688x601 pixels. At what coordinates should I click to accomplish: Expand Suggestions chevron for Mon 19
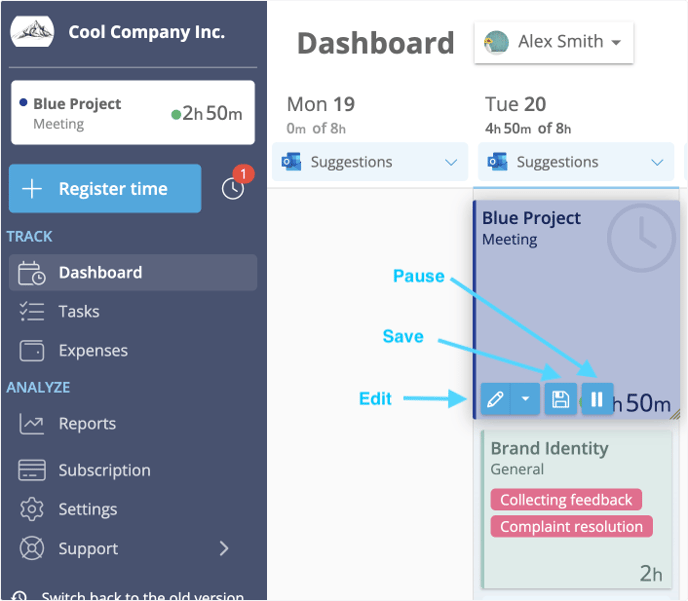(451, 162)
